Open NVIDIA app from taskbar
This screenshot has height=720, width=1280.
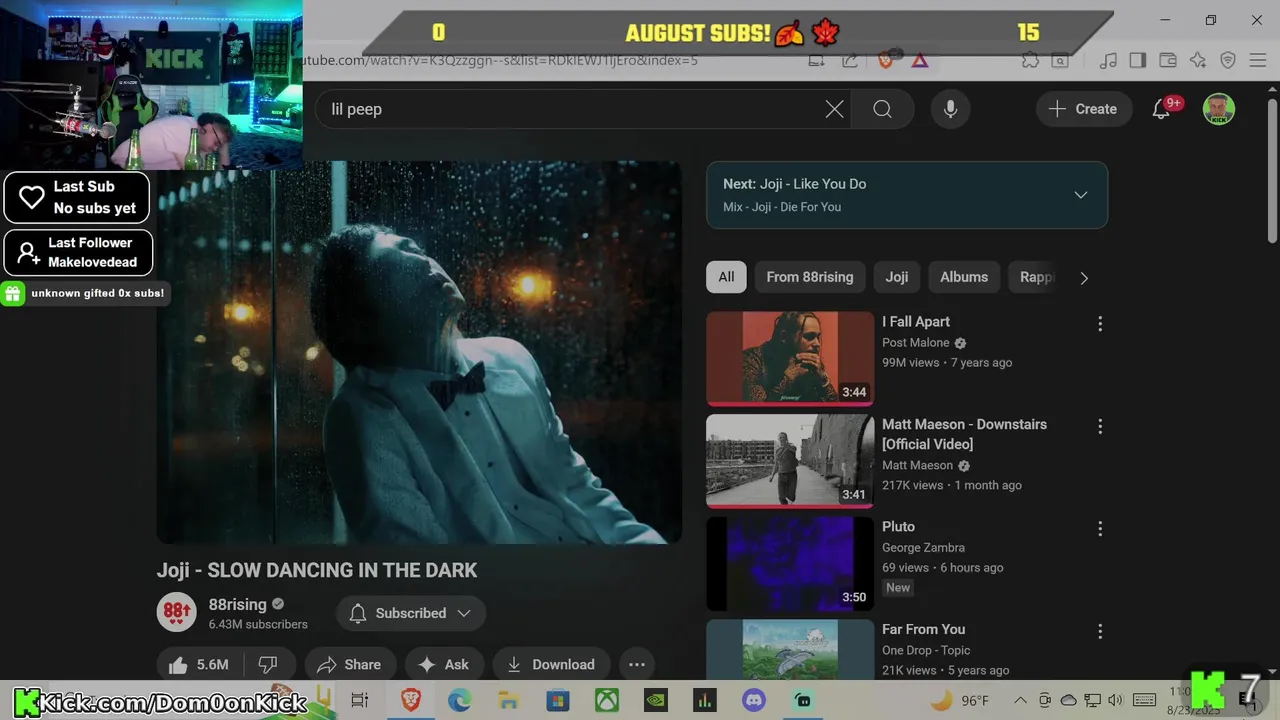pyautogui.click(x=656, y=700)
